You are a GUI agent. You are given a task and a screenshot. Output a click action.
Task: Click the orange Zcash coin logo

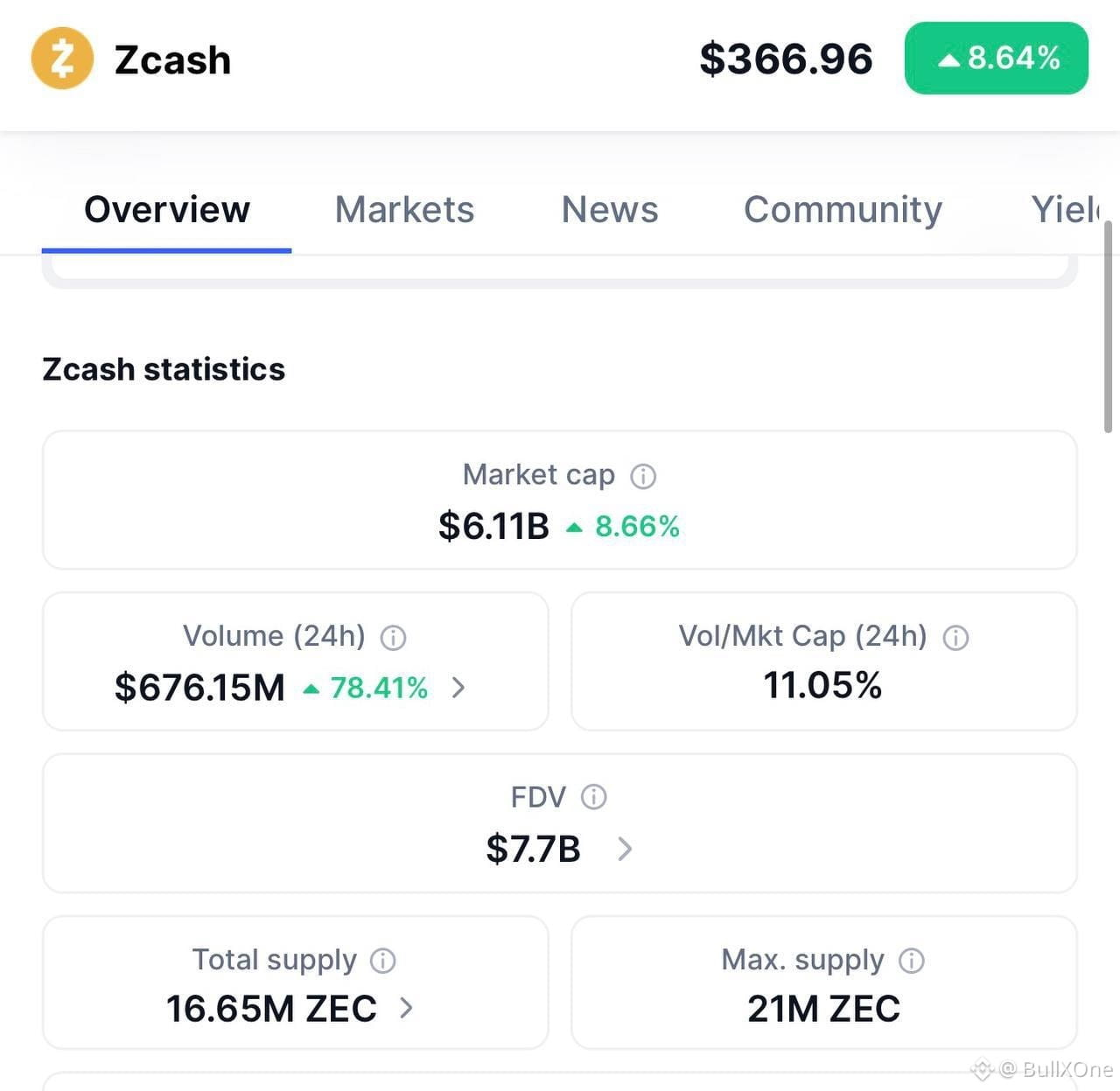pos(62,59)
